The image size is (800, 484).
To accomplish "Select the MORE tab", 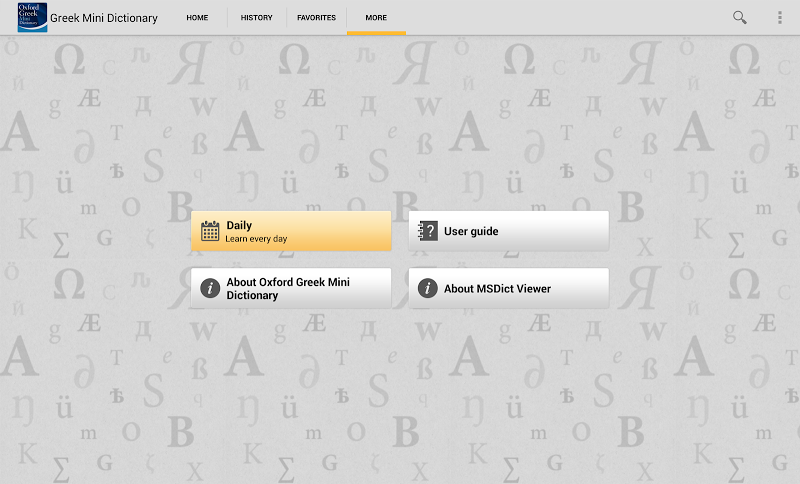I will [376, 18].
